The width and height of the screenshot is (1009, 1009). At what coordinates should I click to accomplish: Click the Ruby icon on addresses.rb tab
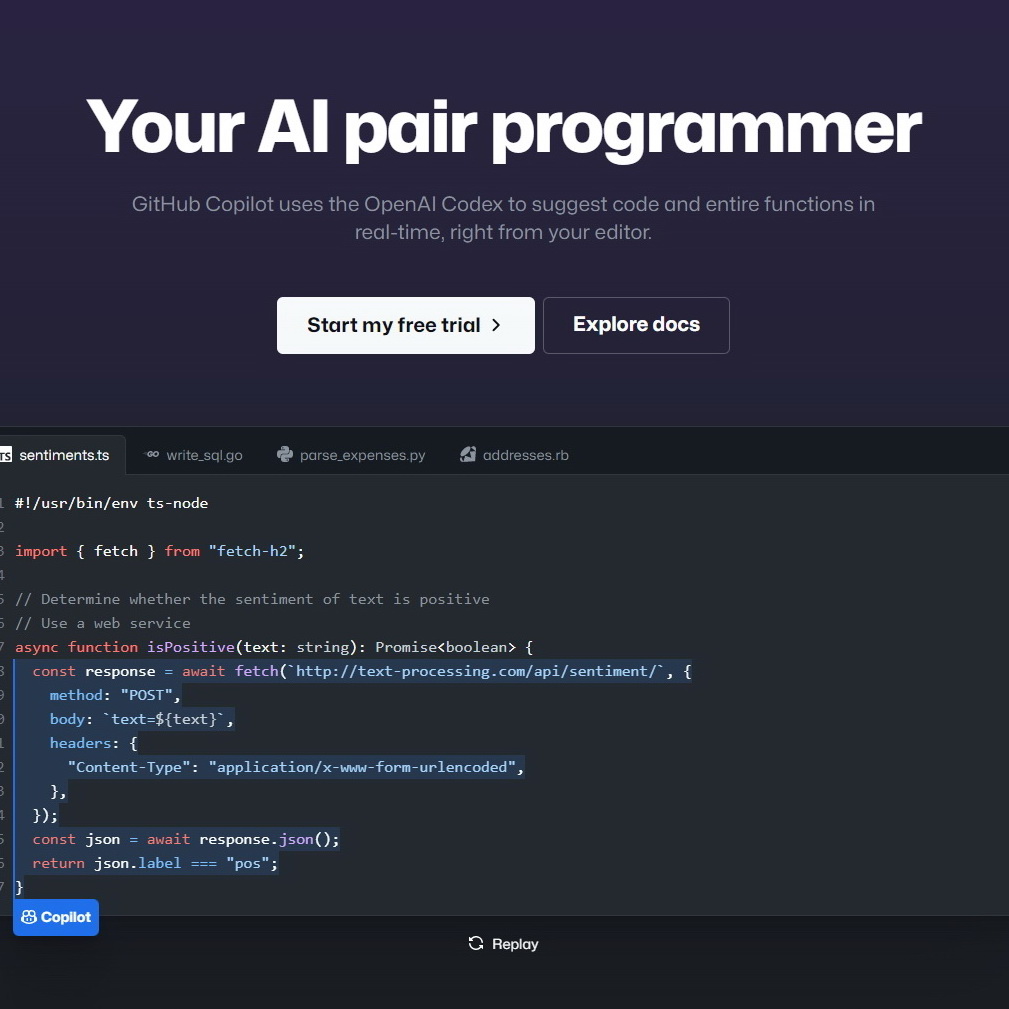pos(468,454)
